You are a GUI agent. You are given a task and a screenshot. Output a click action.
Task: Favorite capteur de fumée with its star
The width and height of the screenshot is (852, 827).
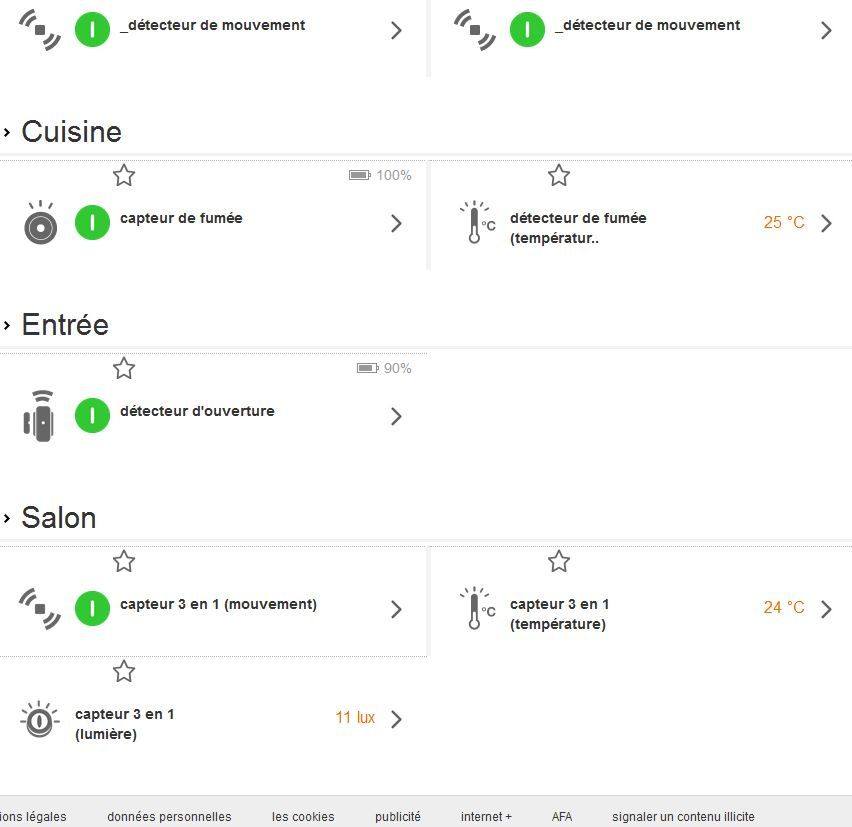[x=124, y=176]
